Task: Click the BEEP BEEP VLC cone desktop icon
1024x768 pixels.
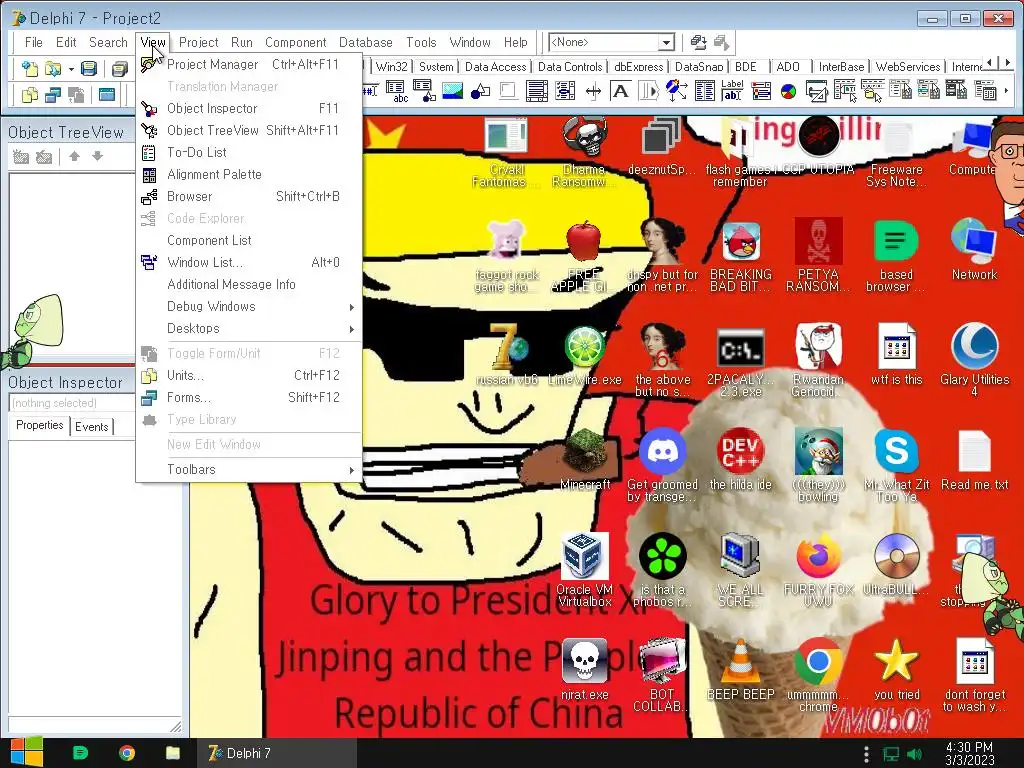Action: coord(741,669)
